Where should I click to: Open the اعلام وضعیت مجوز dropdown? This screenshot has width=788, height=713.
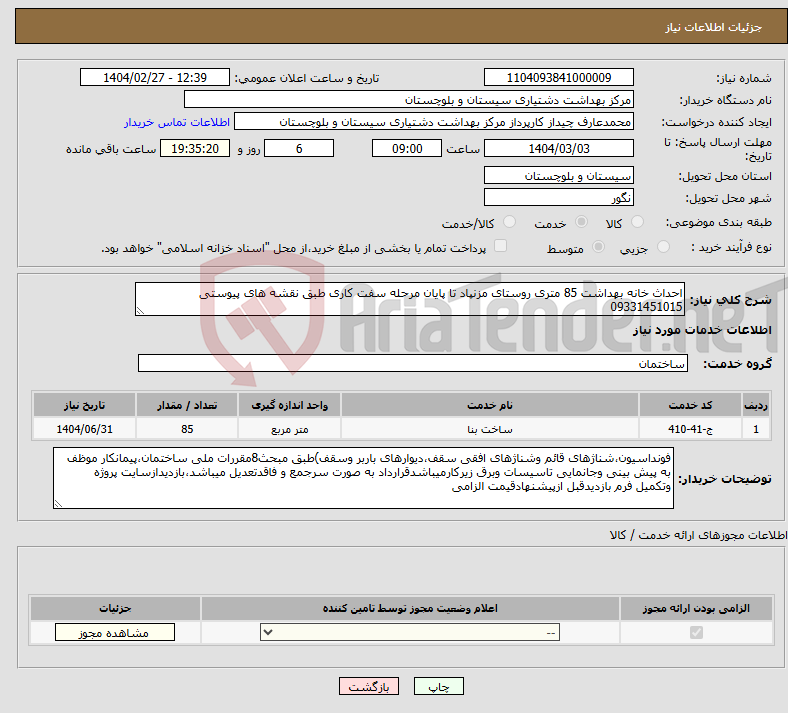point(410,632)
